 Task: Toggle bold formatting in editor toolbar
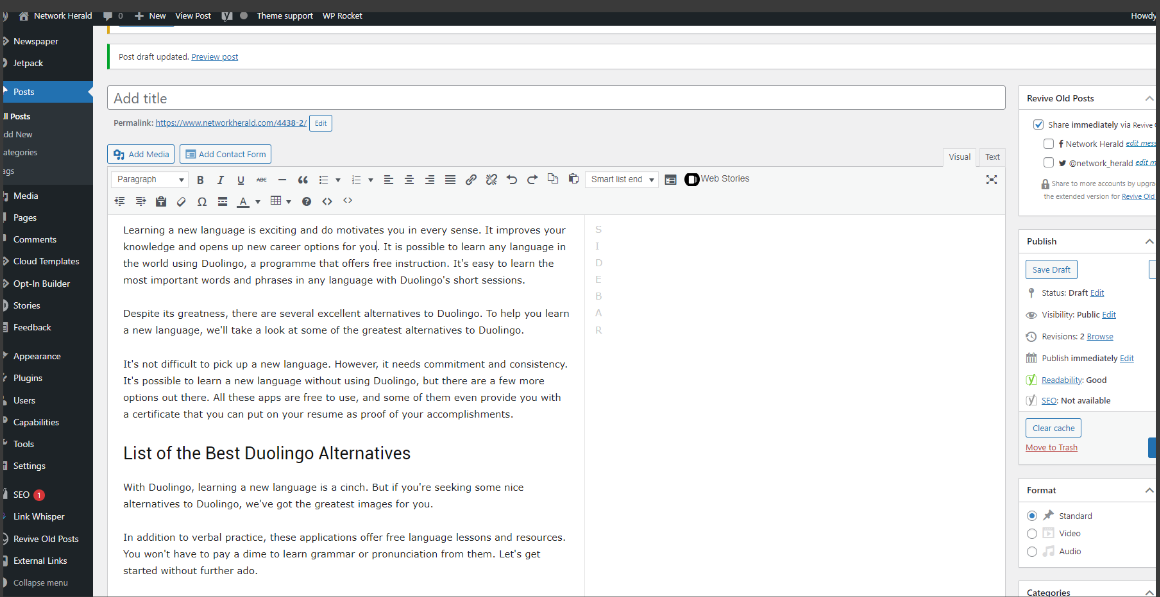coord(200,179)
